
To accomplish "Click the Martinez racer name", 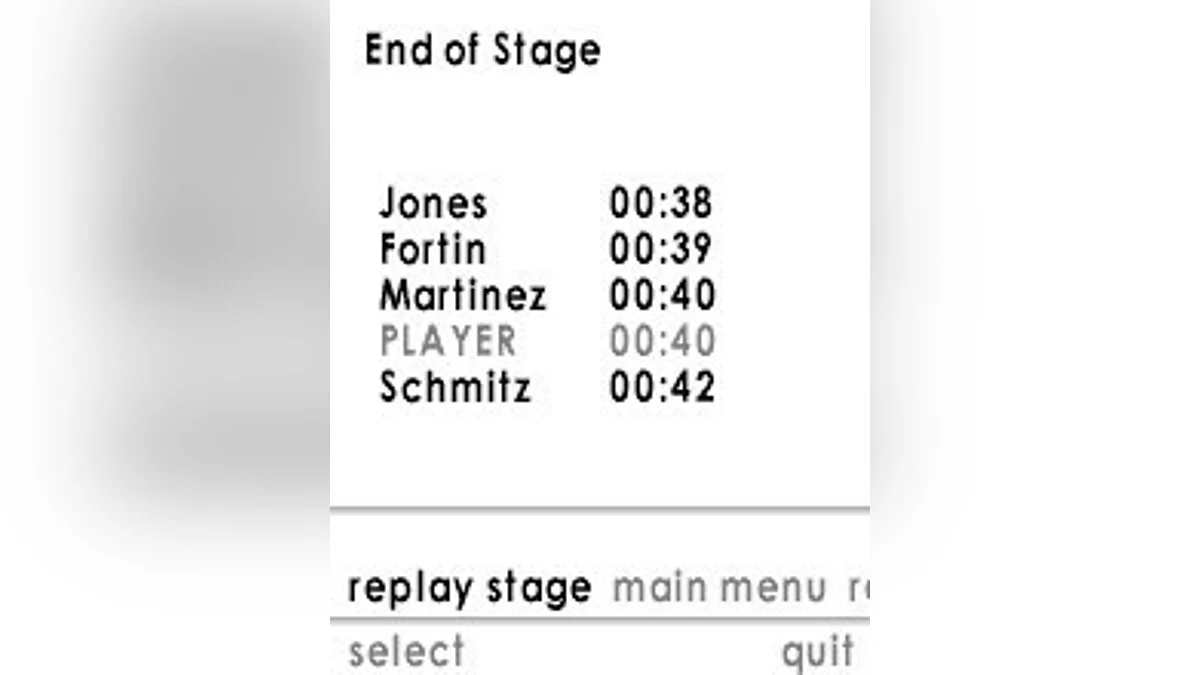I will pos(463,296).
